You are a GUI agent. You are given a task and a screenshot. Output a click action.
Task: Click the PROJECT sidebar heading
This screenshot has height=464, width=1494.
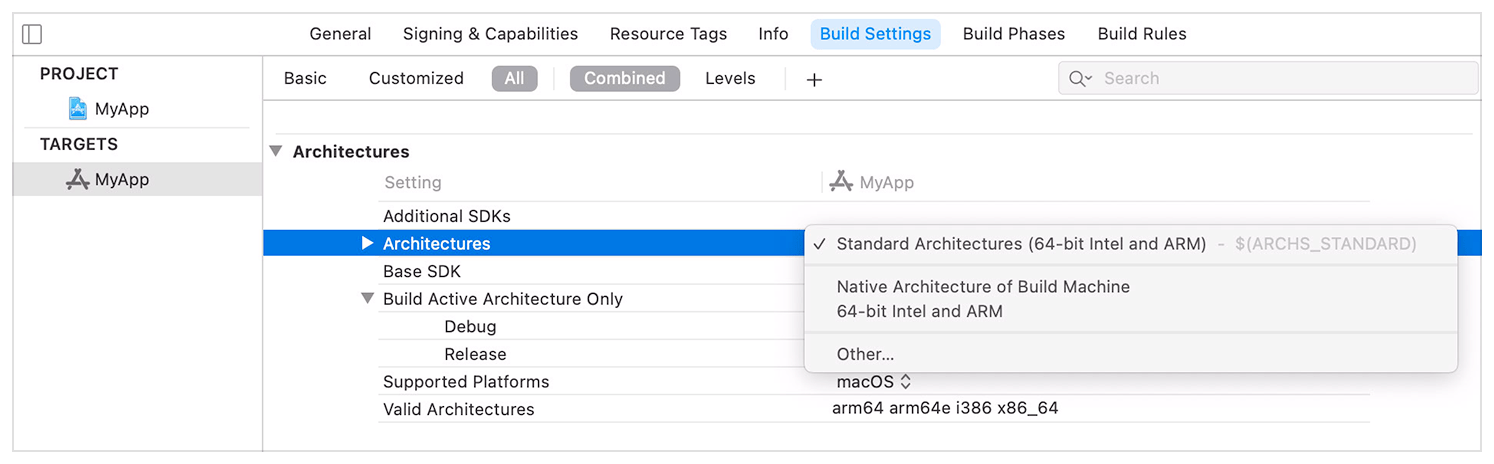point(79,74)
